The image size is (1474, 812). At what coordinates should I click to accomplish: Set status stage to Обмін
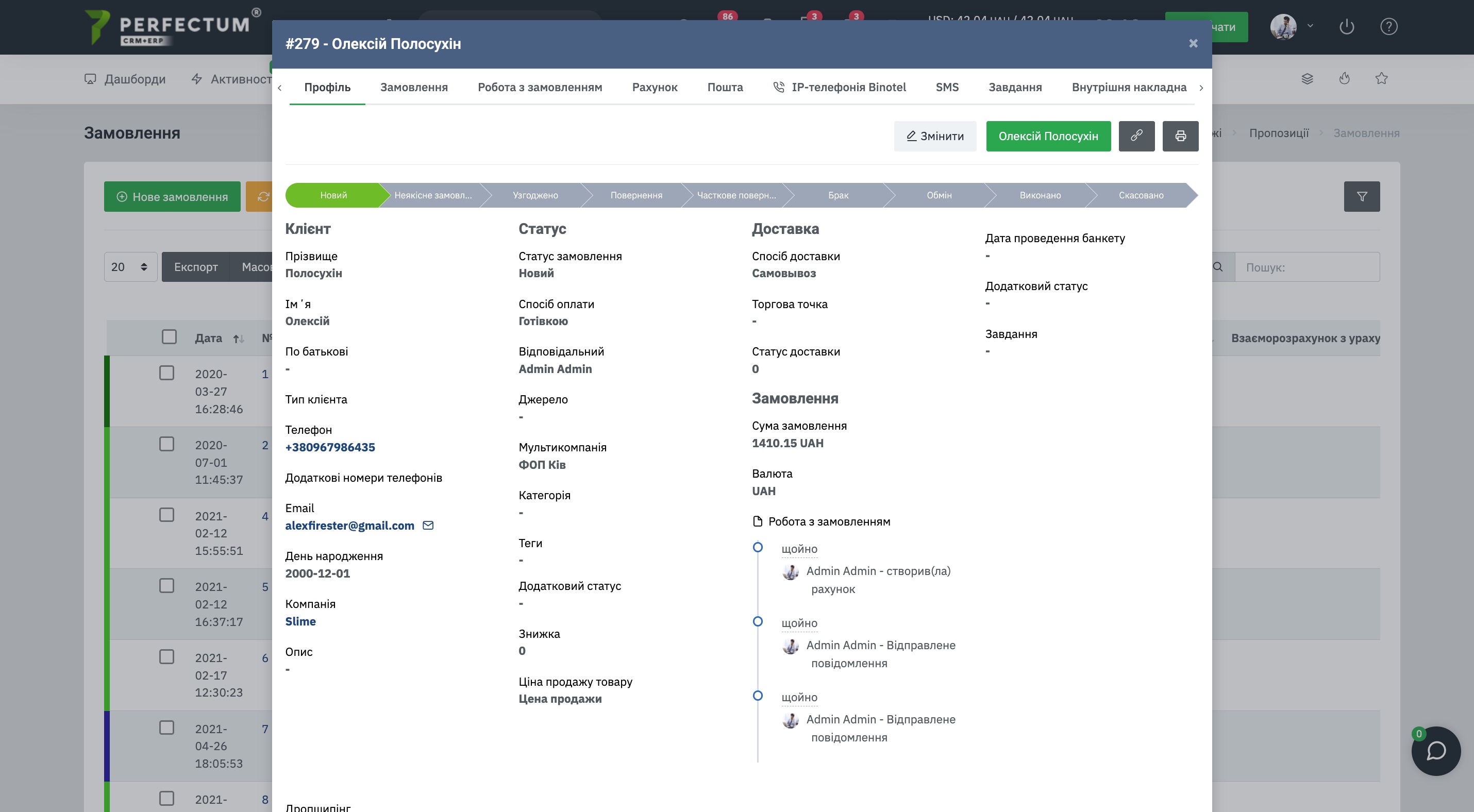(939, 196)
